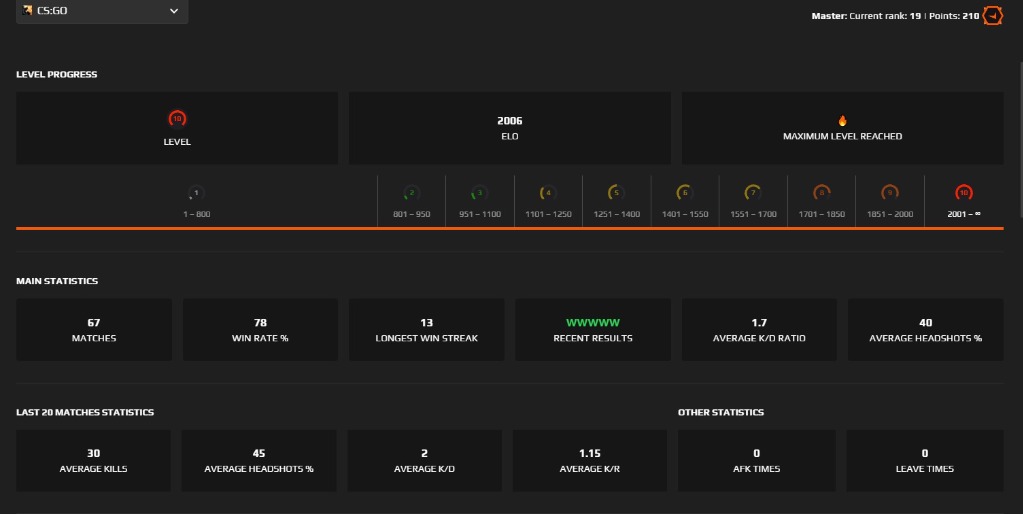Select the level 1 skill icon
The height and width of the screenshot is (514, 1023).
196,193
